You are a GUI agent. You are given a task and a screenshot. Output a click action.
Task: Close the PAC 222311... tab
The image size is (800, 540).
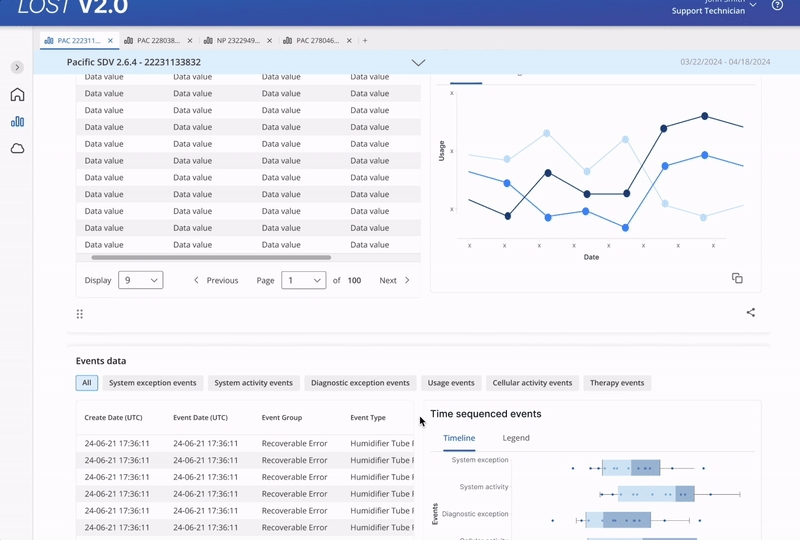[110, 40]
